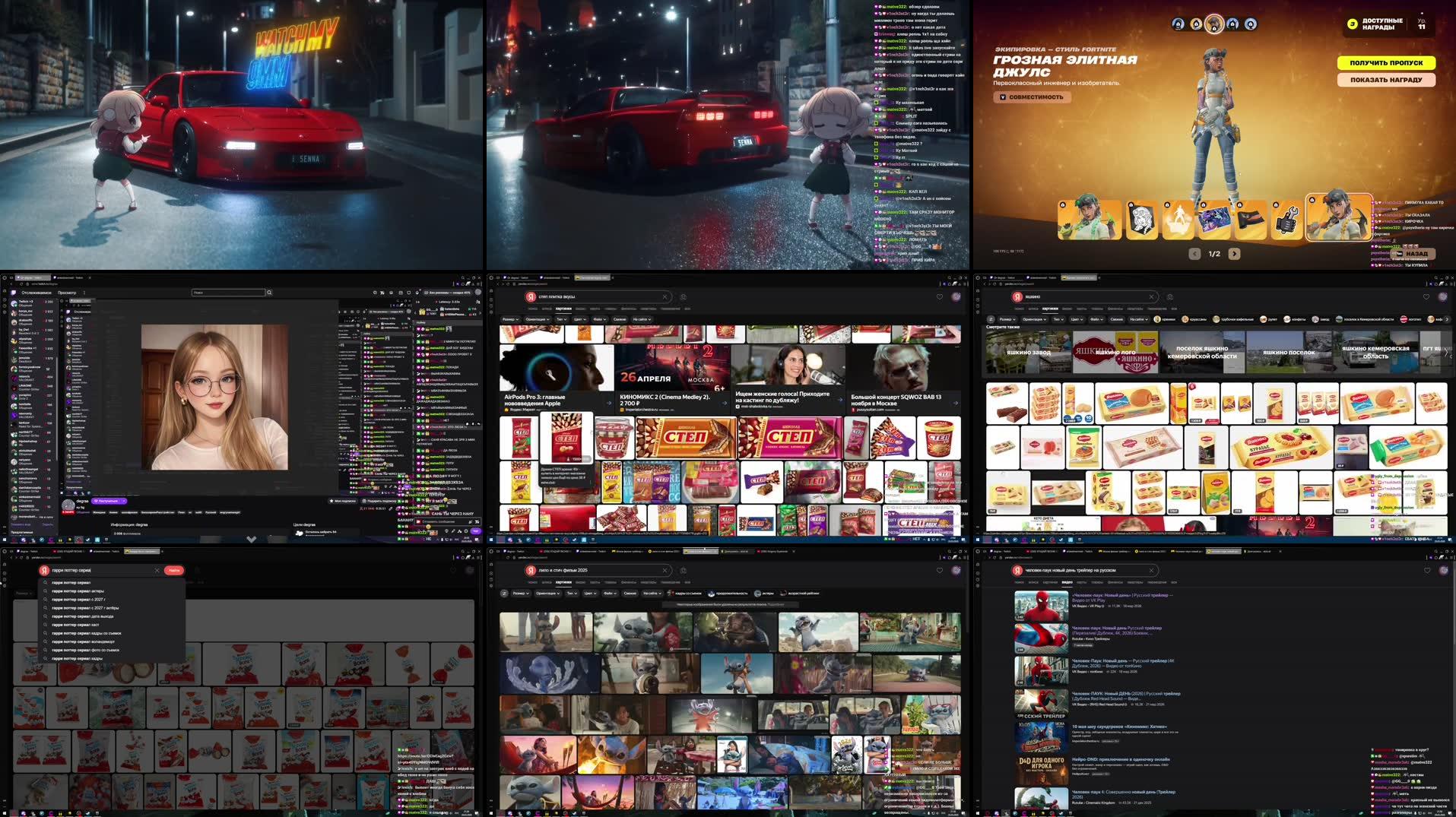
Task: Switch to the картинки tab in Yandex search
Action: [x=562, y=309]
